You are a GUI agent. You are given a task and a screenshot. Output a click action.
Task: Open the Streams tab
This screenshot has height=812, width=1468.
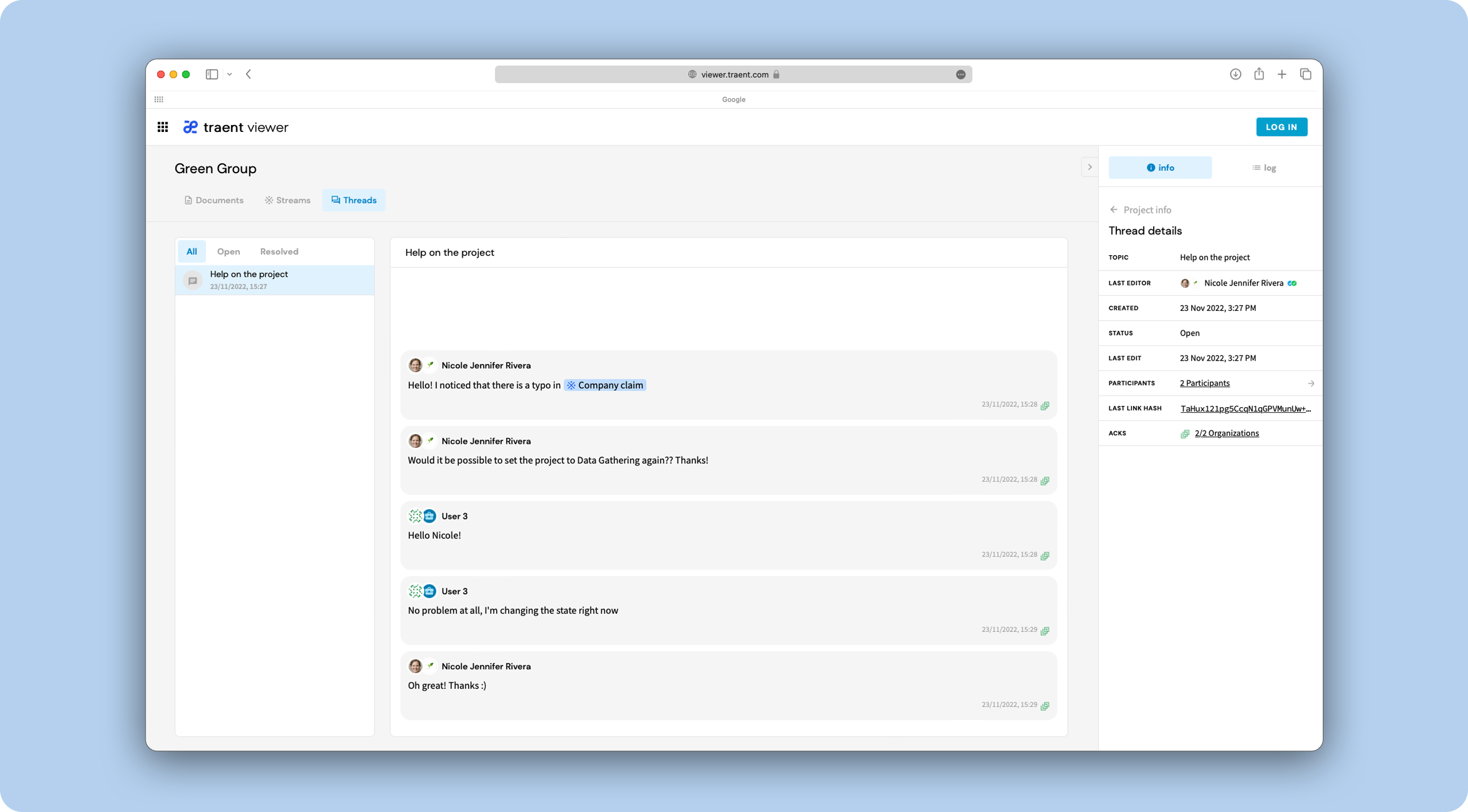pos(287,200)
